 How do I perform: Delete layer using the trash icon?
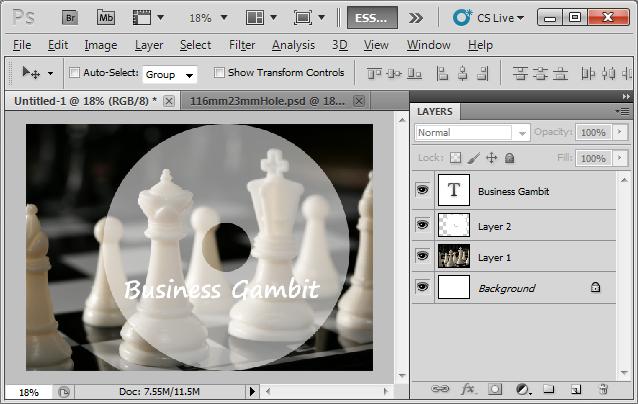602,388
